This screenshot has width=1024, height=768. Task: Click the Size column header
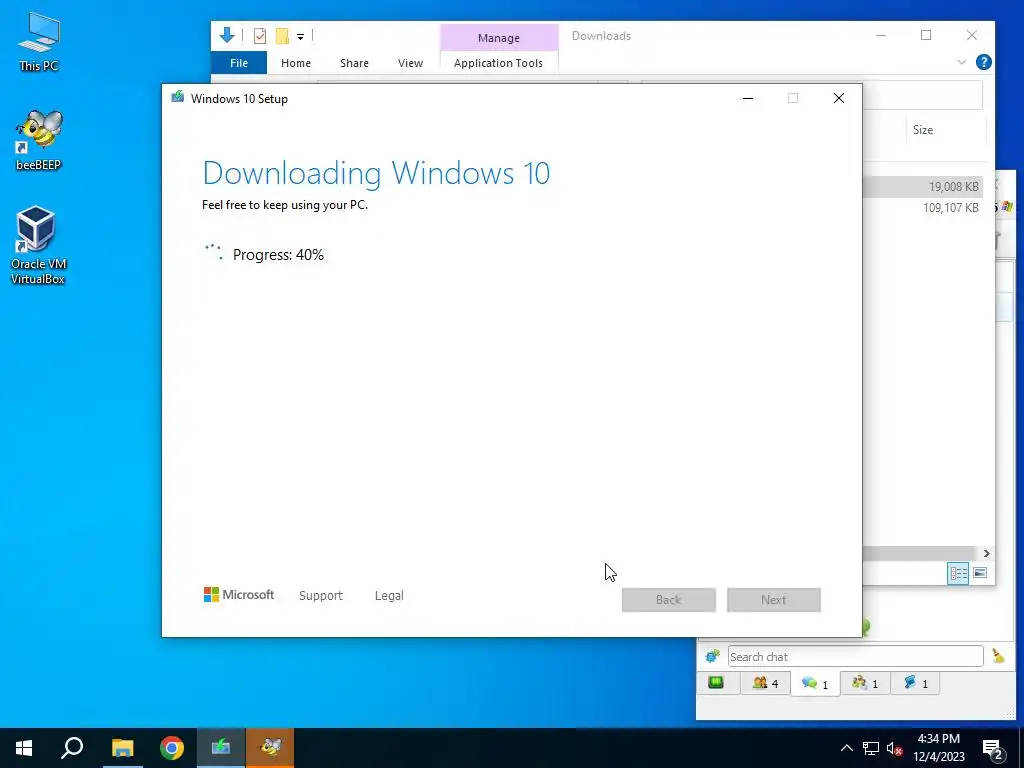pyautogui.click(x=923, y=130)
